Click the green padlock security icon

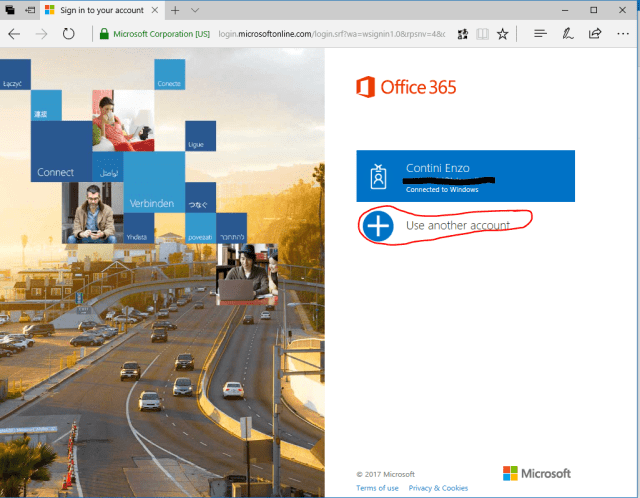tap(104, 33)
